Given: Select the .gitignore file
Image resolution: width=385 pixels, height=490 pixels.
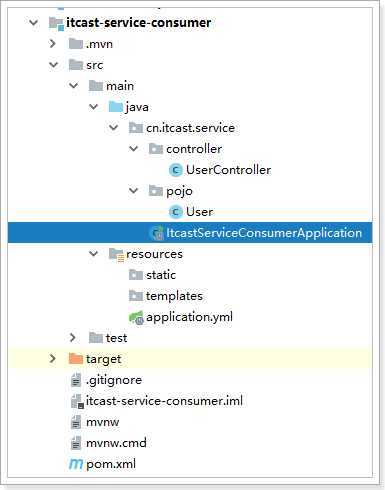Looking at the screenshot, I should (x=114, y=380).
